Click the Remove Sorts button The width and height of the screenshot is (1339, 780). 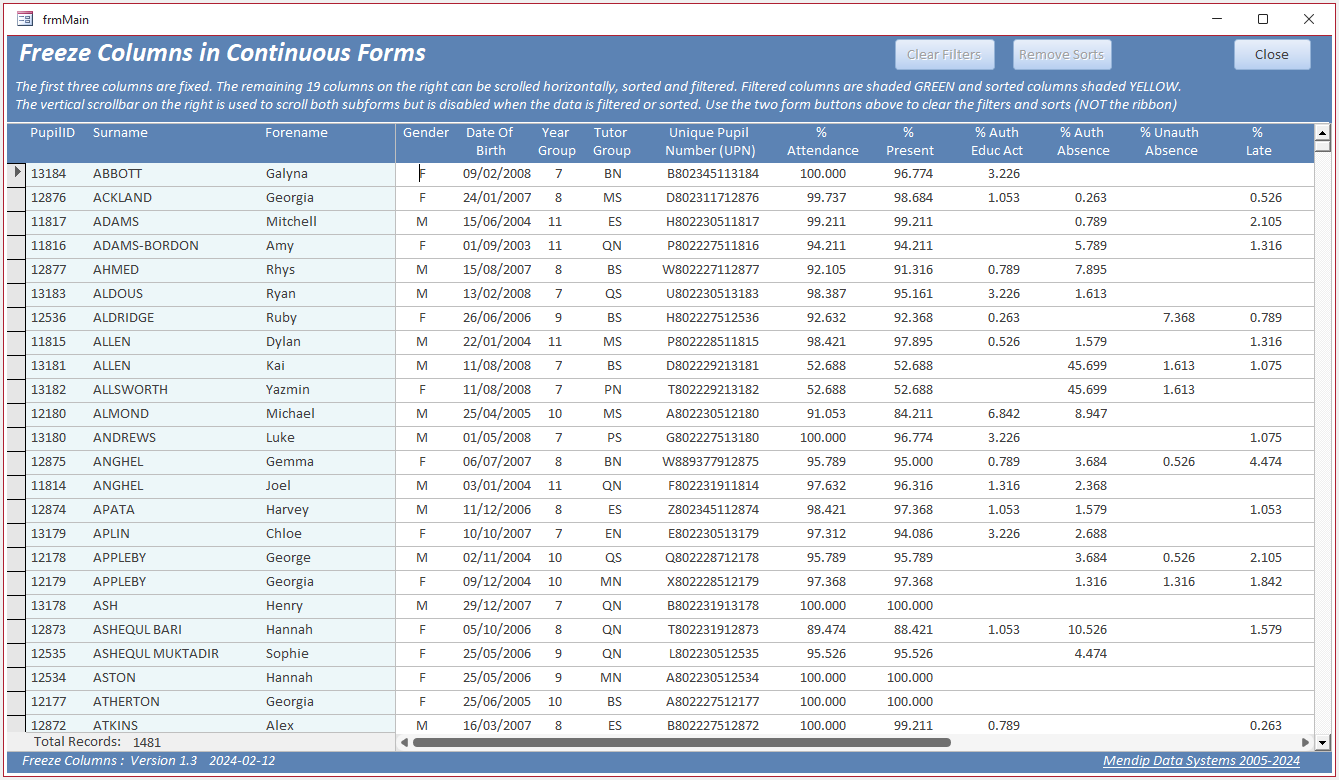pos(1062,55)
